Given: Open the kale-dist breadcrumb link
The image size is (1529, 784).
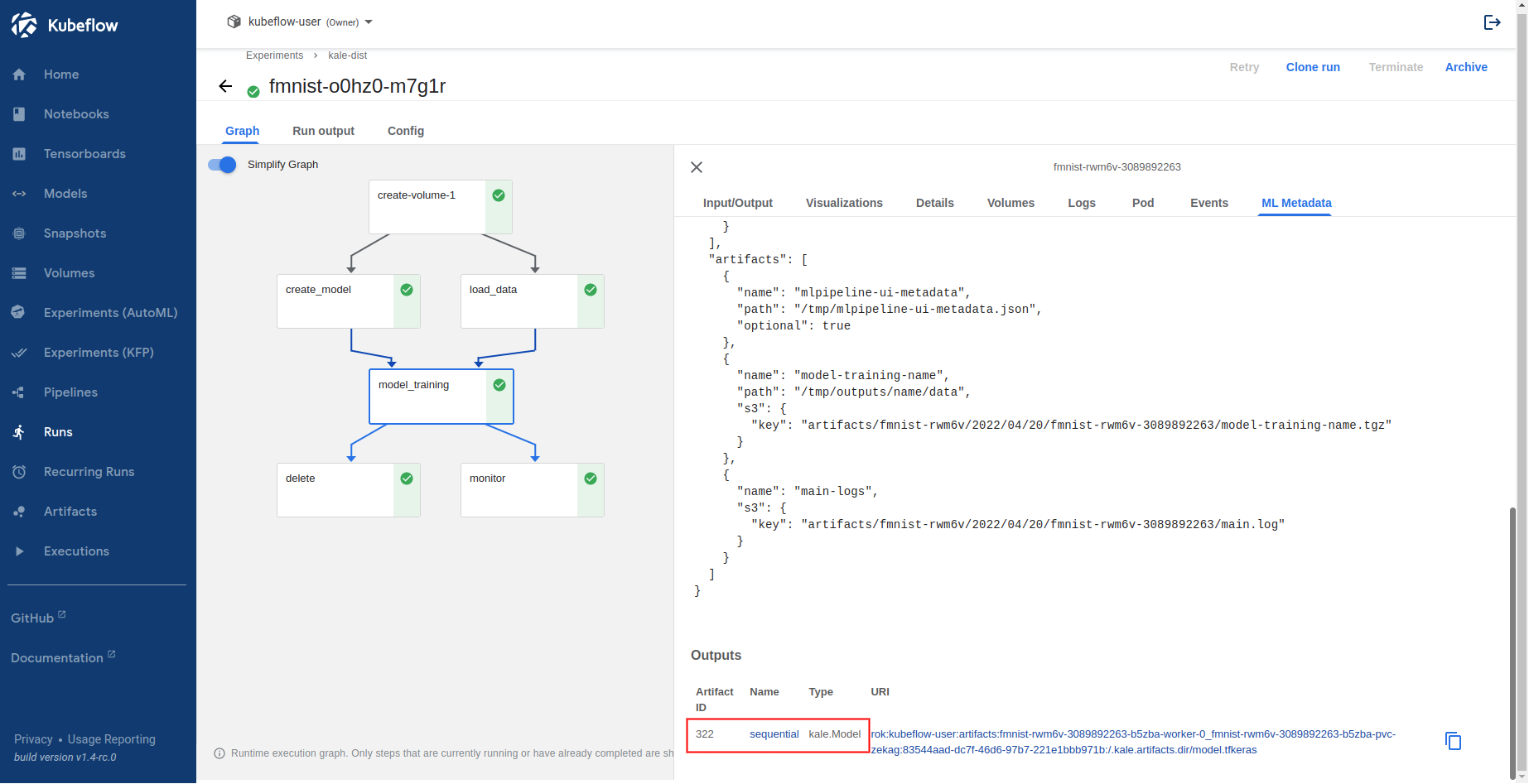Looking at the screenshot, I should [347, 55].
